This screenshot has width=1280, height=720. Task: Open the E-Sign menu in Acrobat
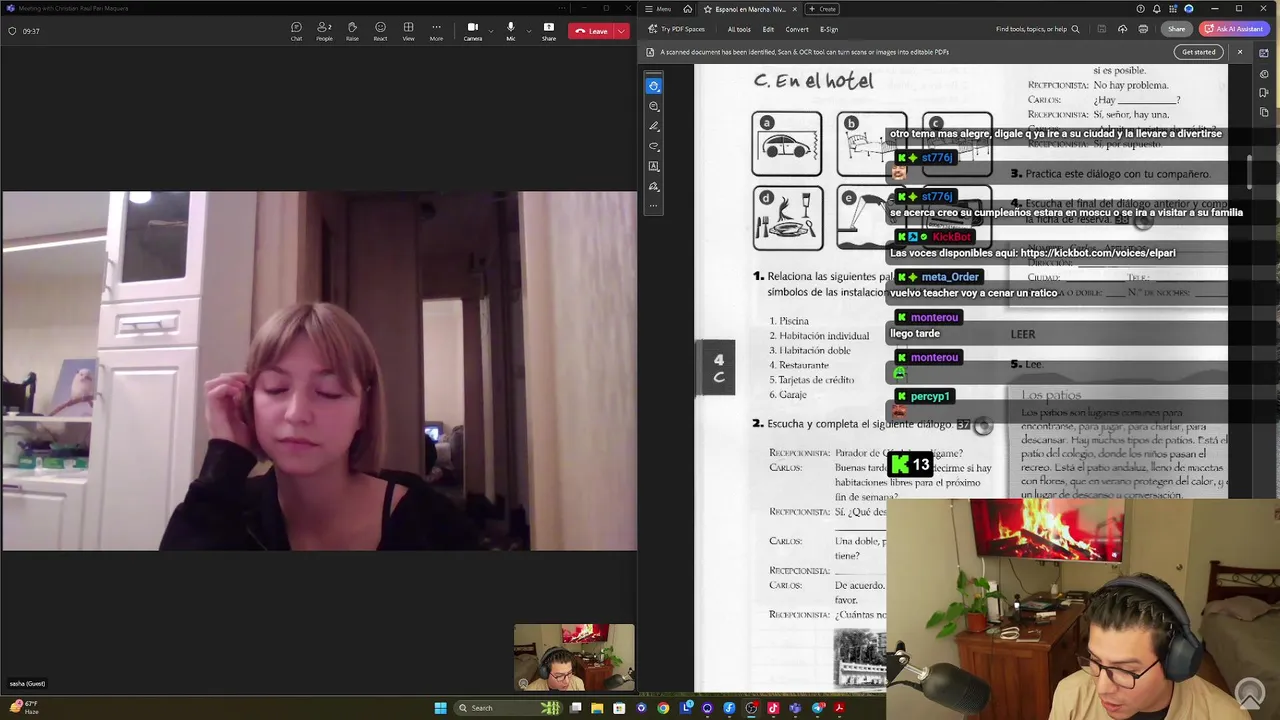tap(829, 29)
